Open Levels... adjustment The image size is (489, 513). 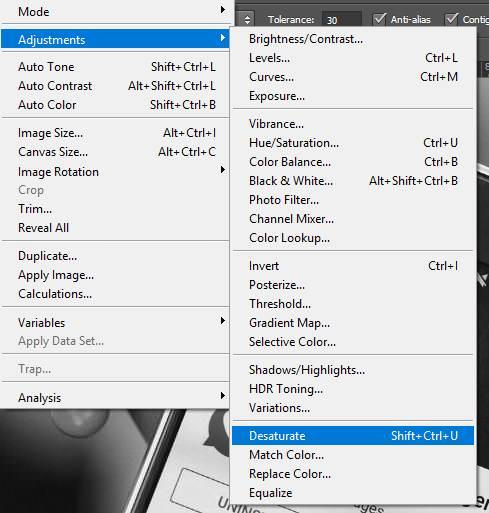click(x=353, y=58)
